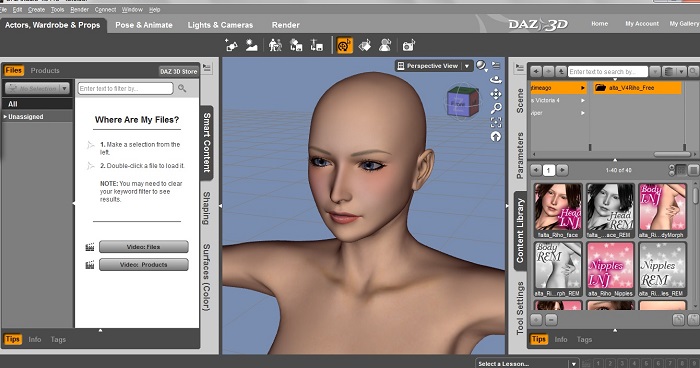Screen dimensions: 700x368
Task: Click the camera toolbar icon
Action: click(408, 45)
